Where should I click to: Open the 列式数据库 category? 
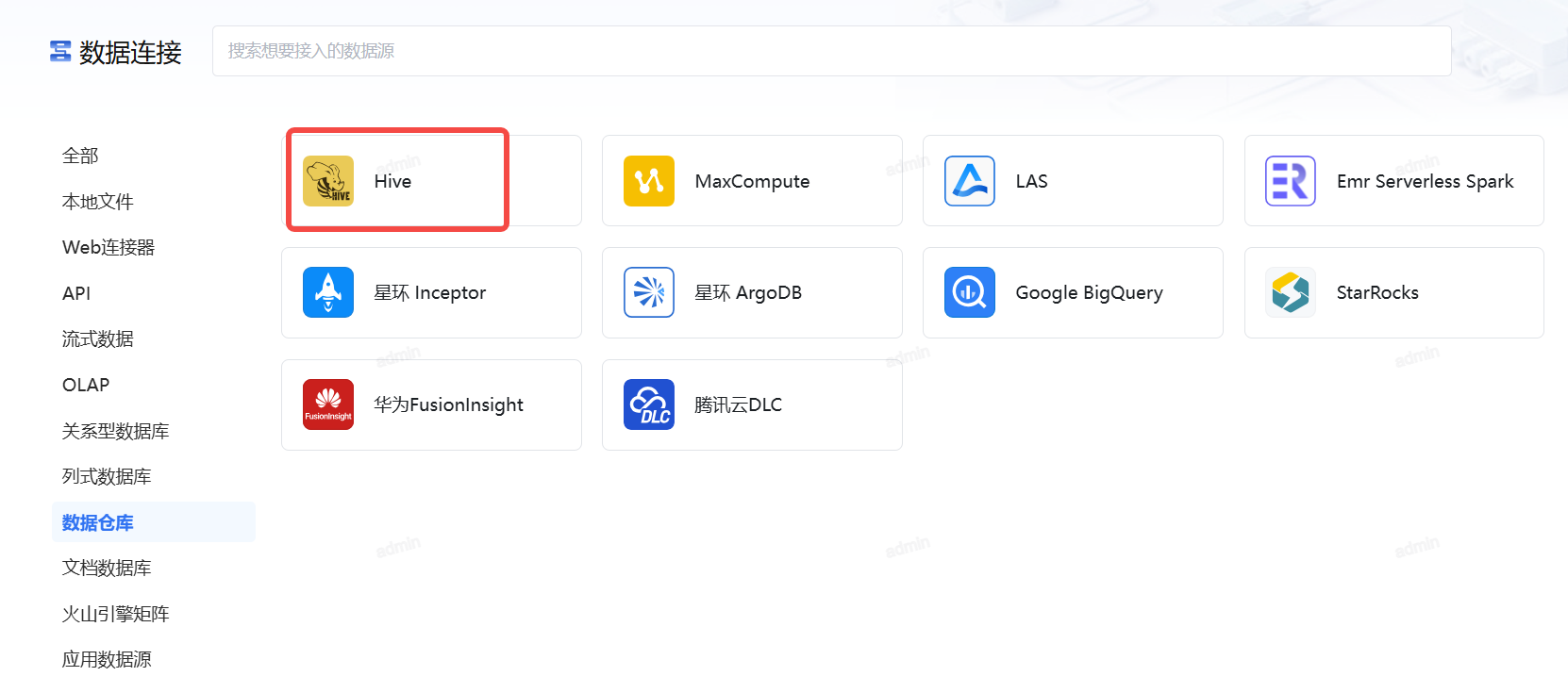pyautogui.click(x=107, y=476)
